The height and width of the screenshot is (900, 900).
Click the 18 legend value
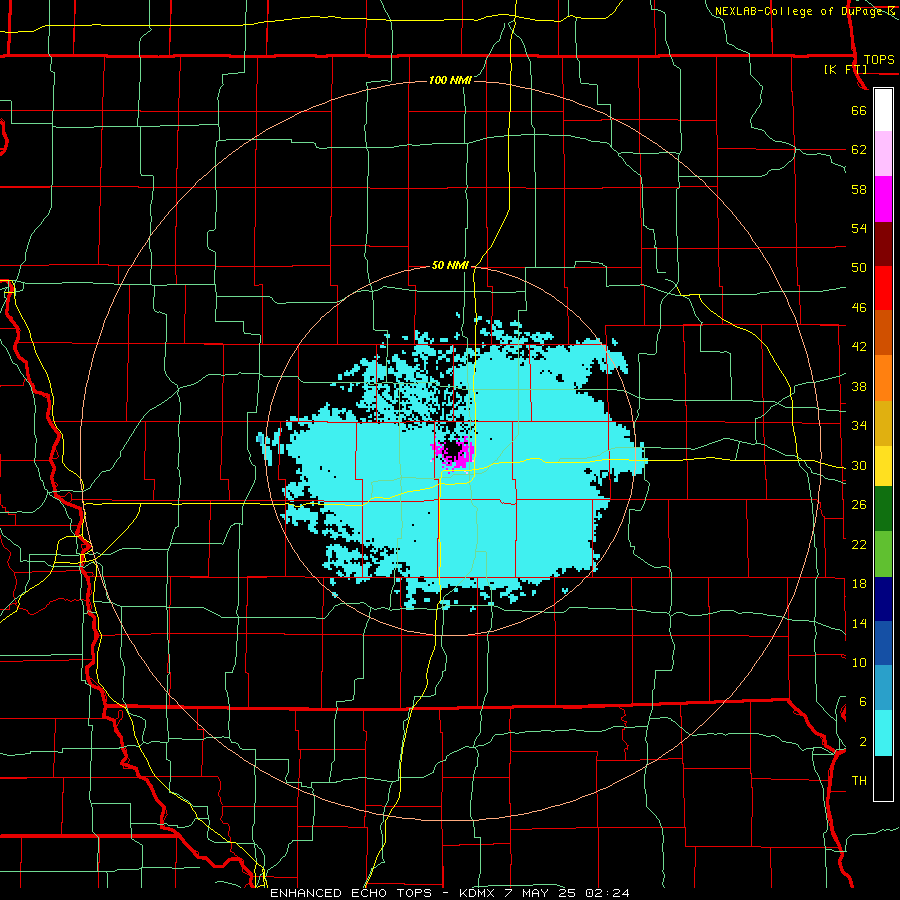(x=859, y=583)
